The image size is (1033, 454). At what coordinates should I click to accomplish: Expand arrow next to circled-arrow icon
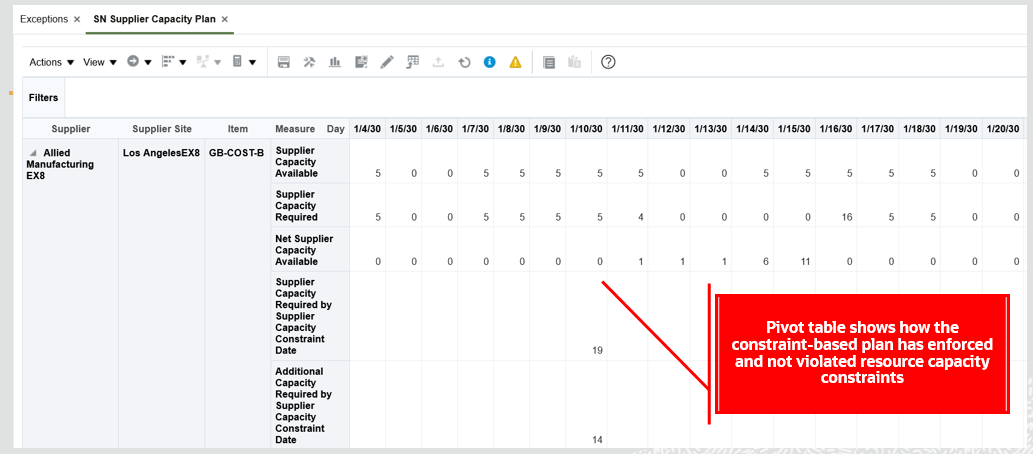click(x=148, y=63)
